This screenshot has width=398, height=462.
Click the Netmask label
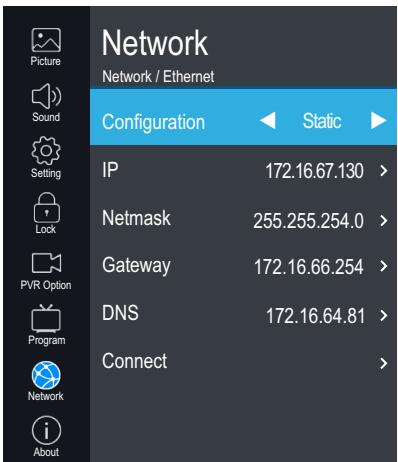136,218
